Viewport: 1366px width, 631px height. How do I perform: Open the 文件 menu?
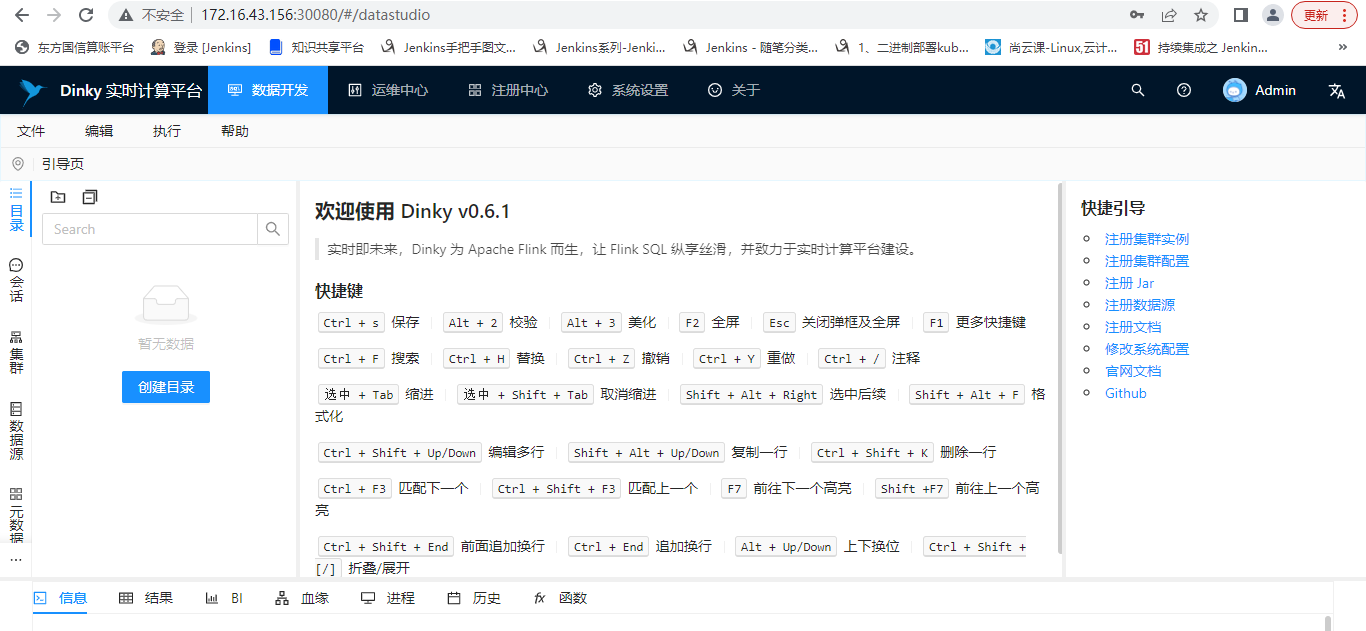[31, 131]
